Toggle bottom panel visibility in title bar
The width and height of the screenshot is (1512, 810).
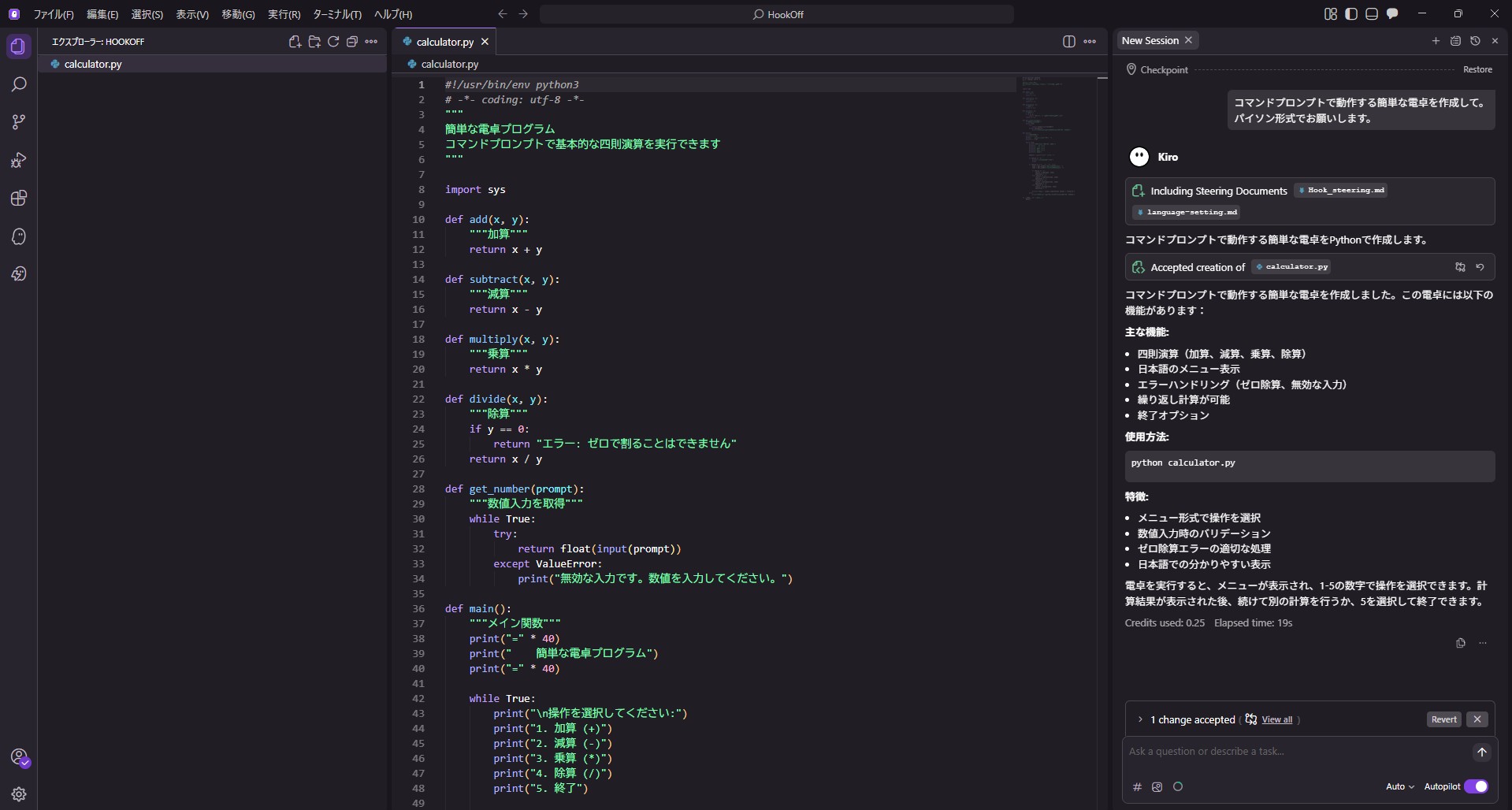1372,14
